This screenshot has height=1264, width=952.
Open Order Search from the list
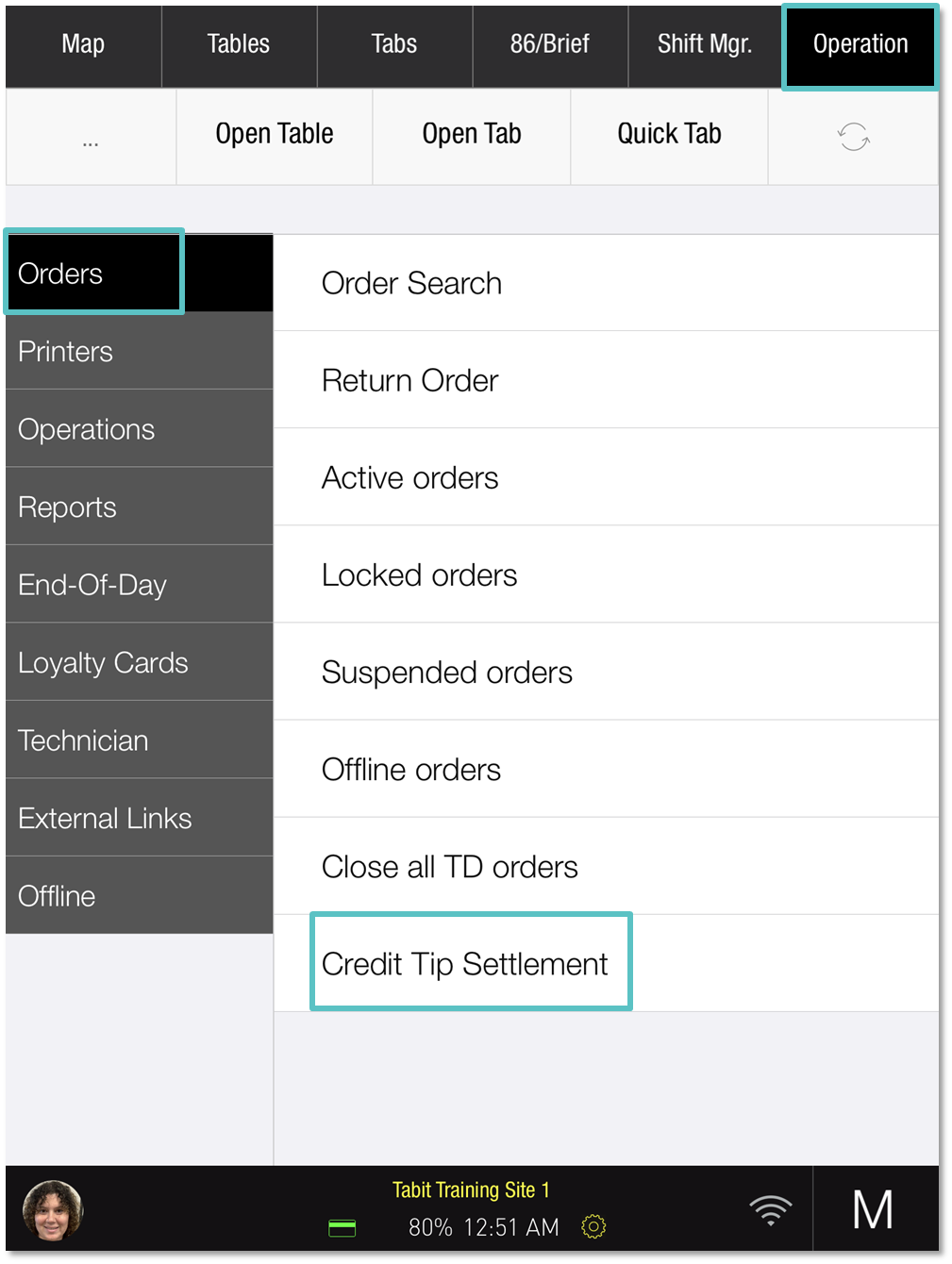click(x=606, y=283)
